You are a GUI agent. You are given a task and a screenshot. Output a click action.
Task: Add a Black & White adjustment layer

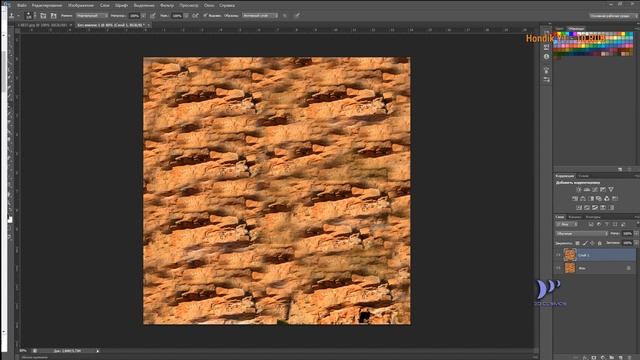(591, 198)
